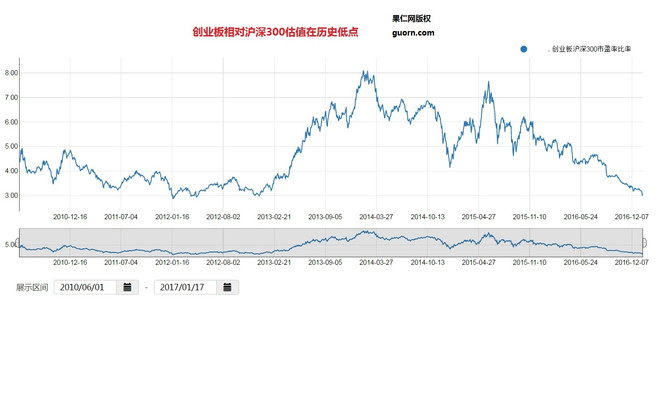Click the 8.00 y-axis value label
Screen dimensions: 660x401
coord(11,73)
